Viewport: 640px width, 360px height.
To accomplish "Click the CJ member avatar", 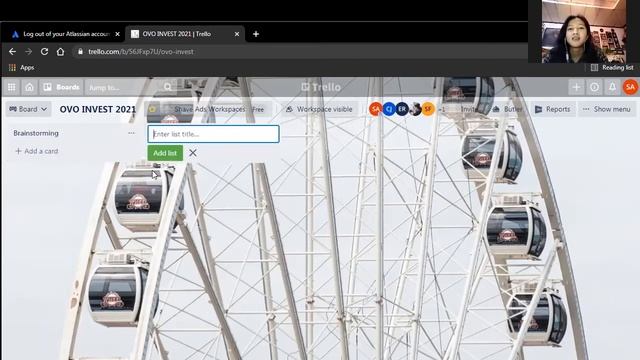I will pyautogui.click(x=389, y=109).
